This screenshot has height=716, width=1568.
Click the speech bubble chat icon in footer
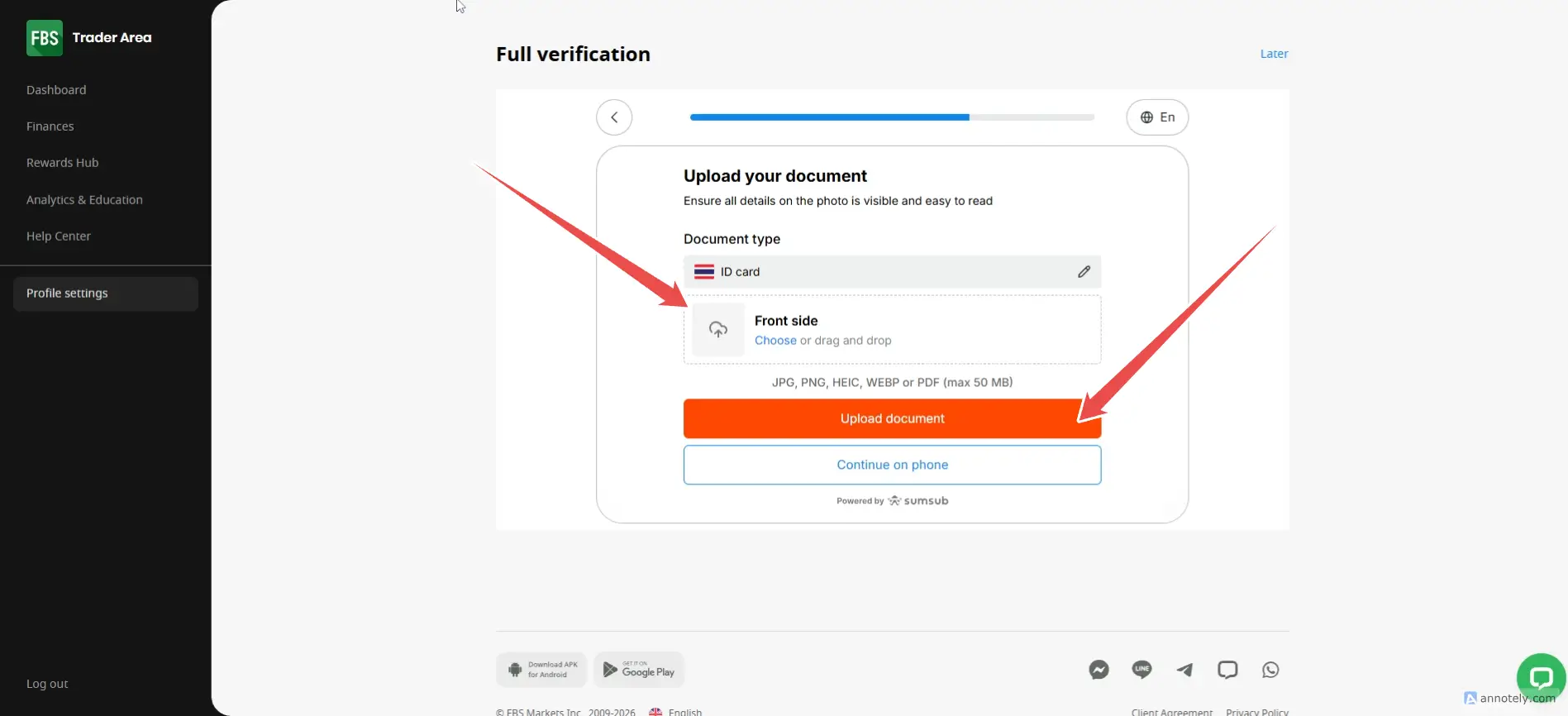point(1227,670)
